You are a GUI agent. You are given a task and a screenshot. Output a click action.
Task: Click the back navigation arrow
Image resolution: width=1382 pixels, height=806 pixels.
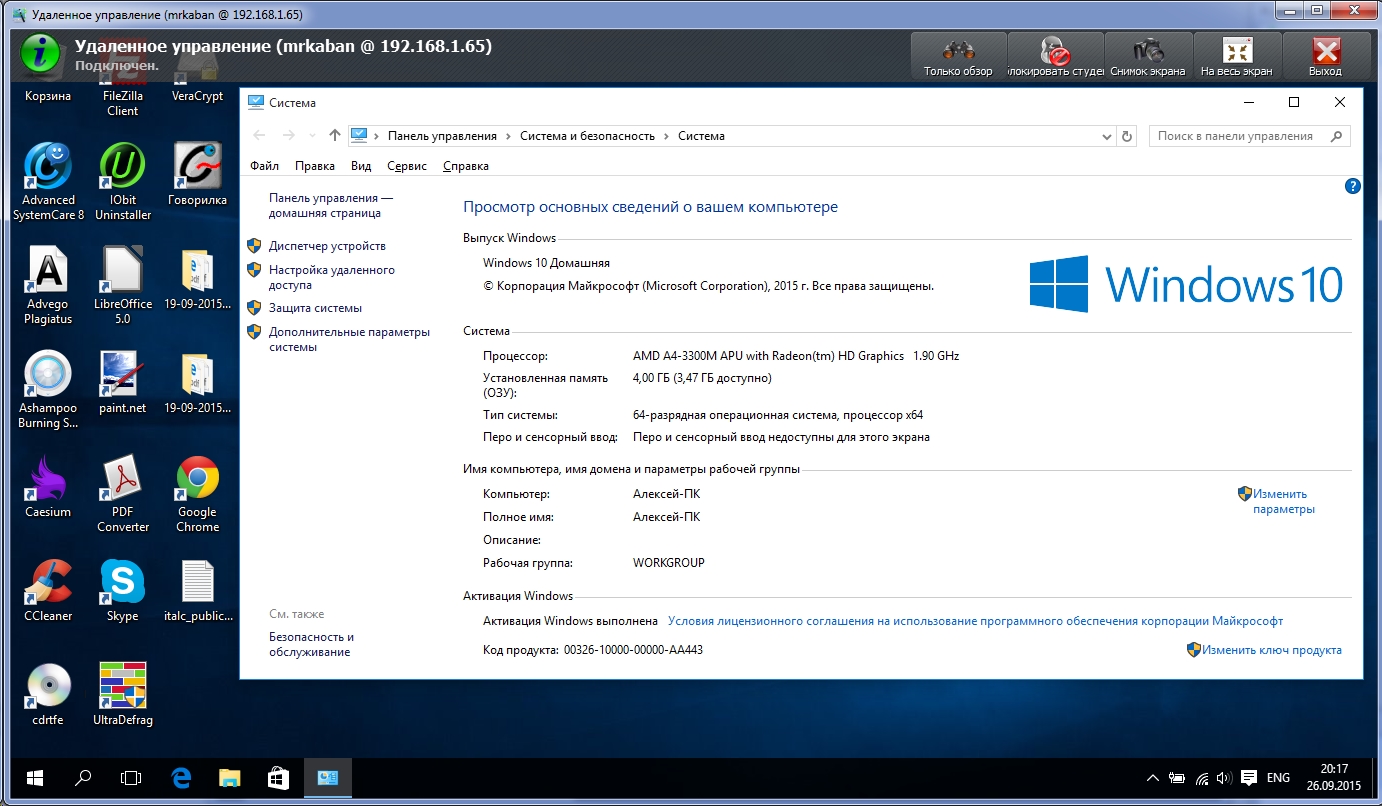pyautogui.click(x=260, y=135)
